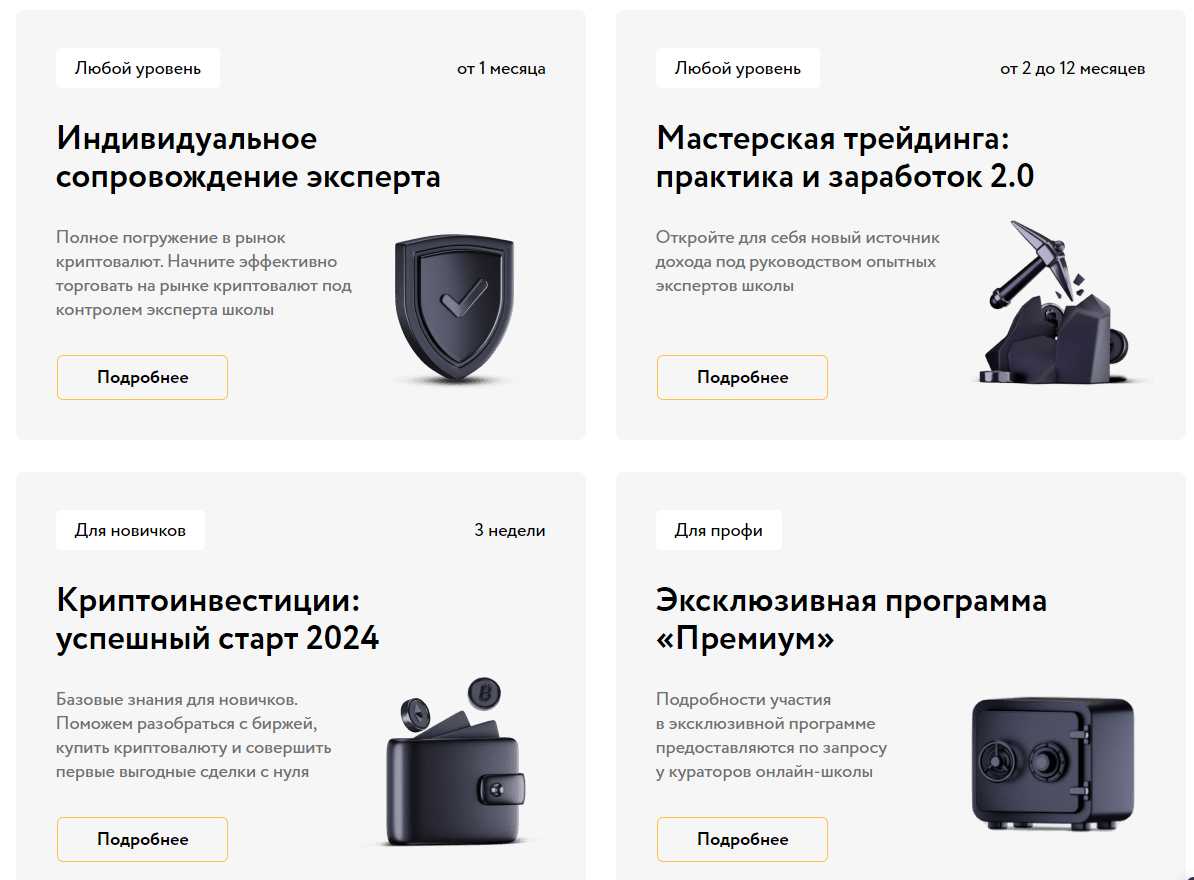The width and height of the screenshot is (1194, 880).
Task: Click the 3 недели duration label
Action: tap(509, 531)
